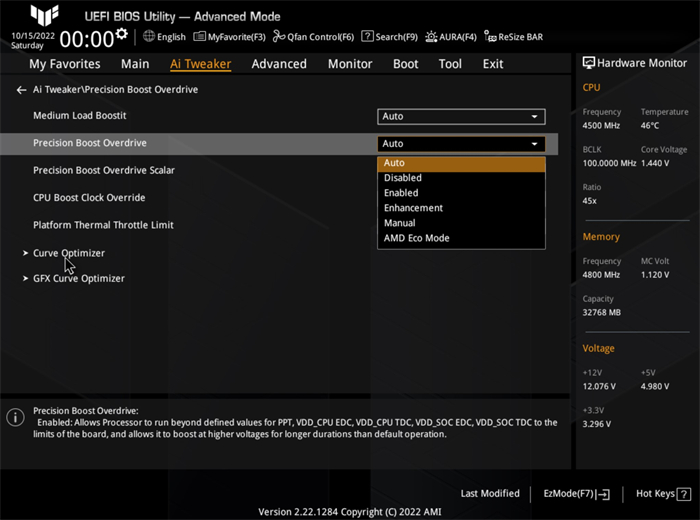Screen dimensions: 700x520
Task: Click the ReSize BAR icon
Action: 490,36
